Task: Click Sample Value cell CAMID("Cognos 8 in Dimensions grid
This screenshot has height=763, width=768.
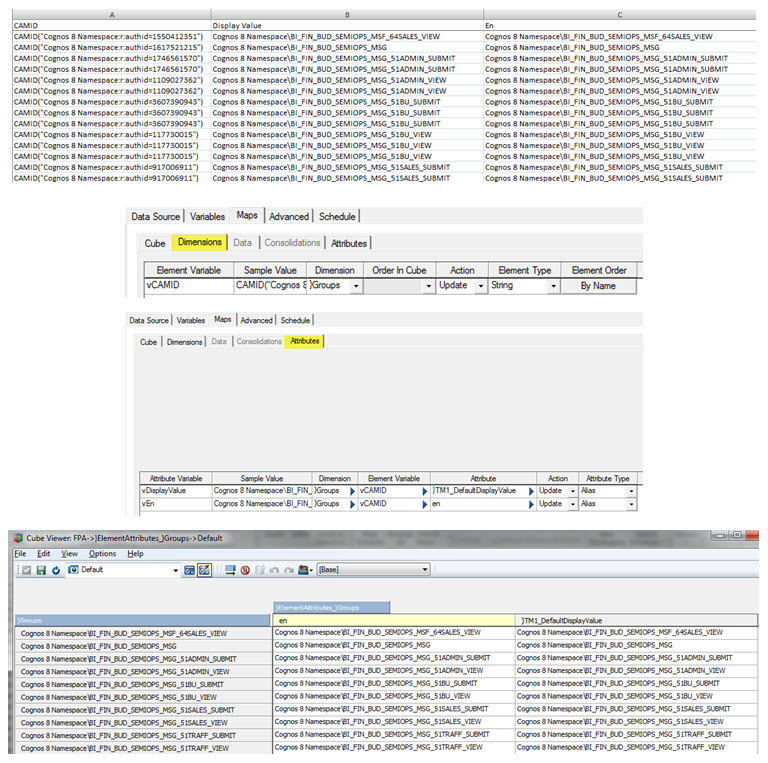Action: [x=270, y=286]
